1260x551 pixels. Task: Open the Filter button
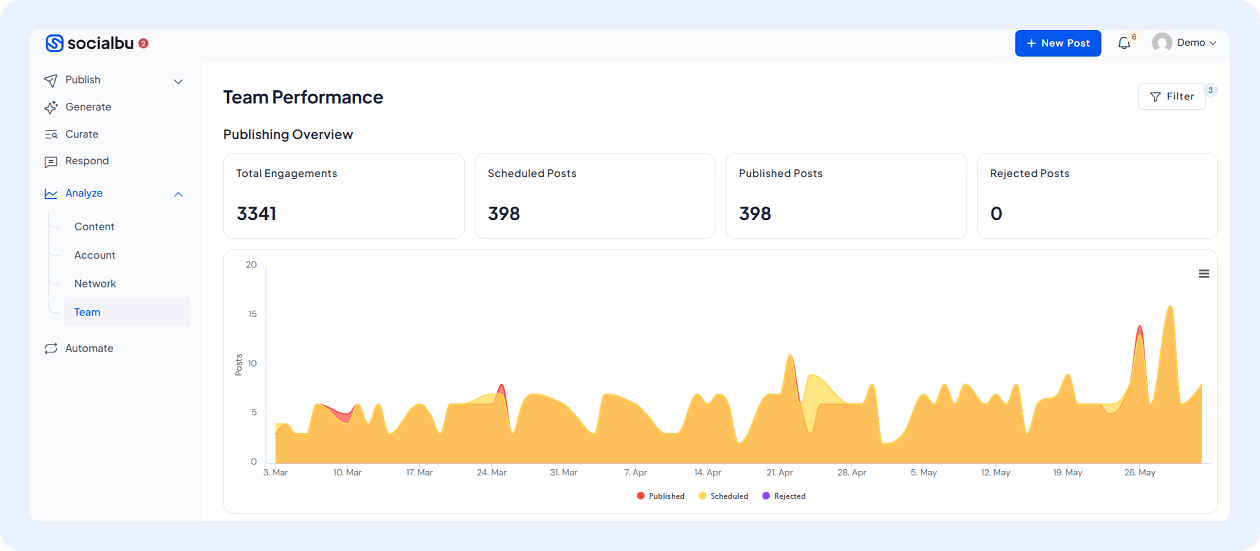click(x=1171, y=97)
